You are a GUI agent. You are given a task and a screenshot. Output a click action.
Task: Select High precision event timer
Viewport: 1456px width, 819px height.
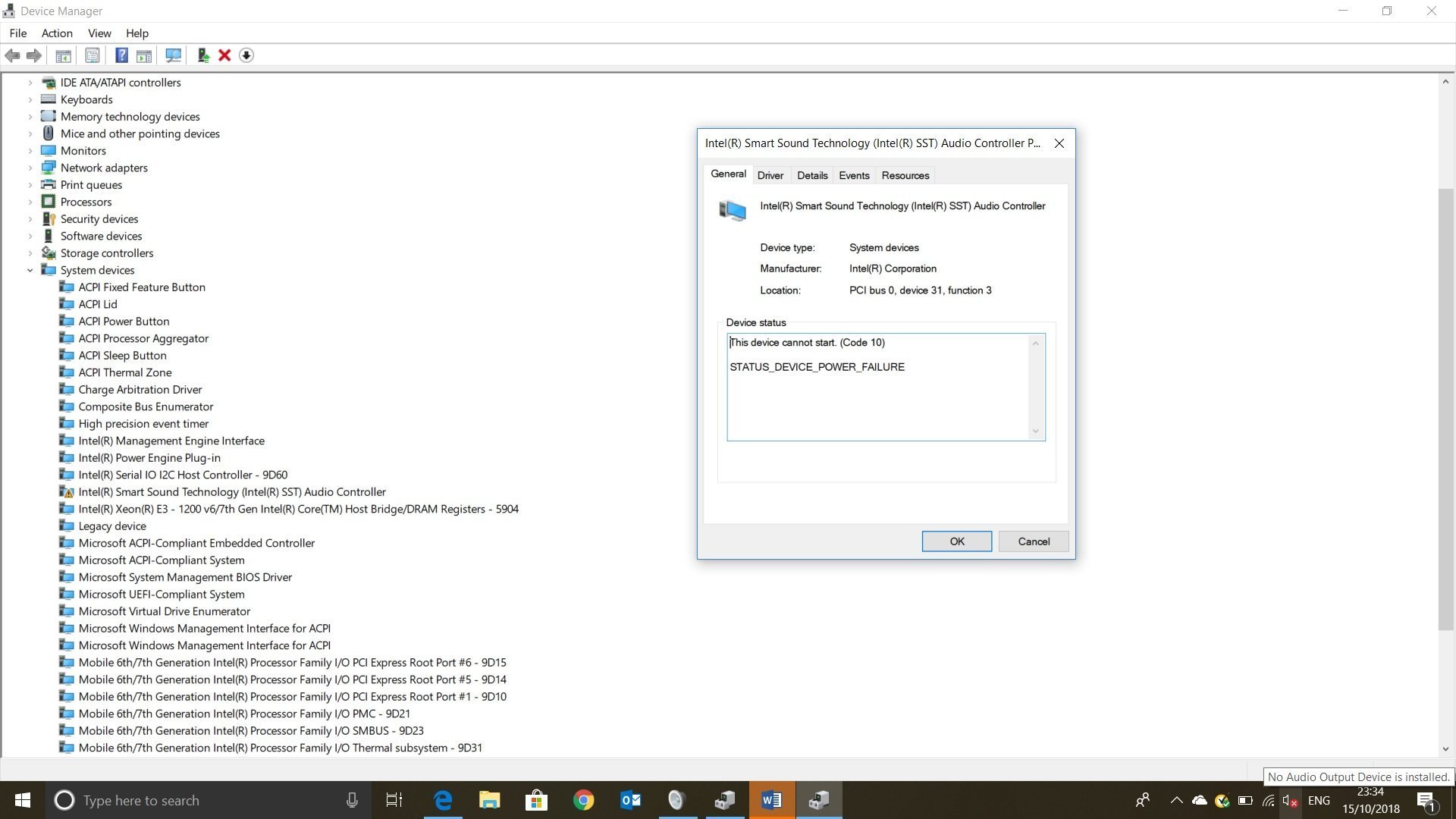click(x=143, y=424)
